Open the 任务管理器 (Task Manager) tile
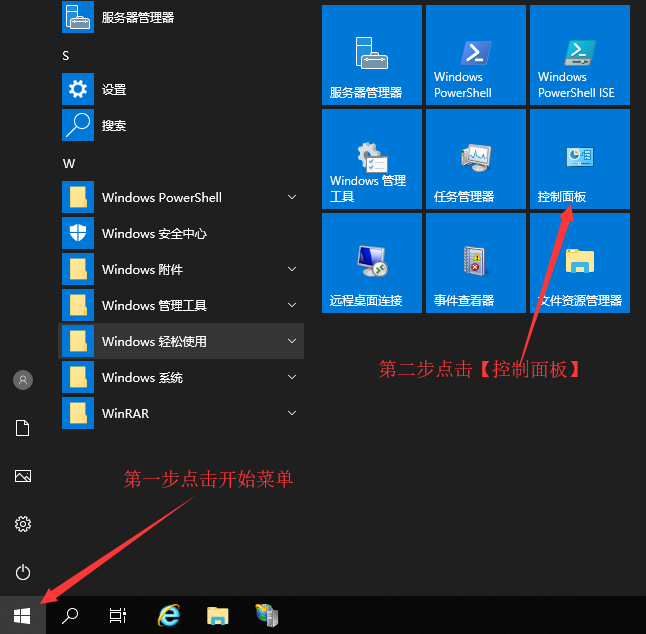Screen dimensions: 646x634 tap(475, 160)
